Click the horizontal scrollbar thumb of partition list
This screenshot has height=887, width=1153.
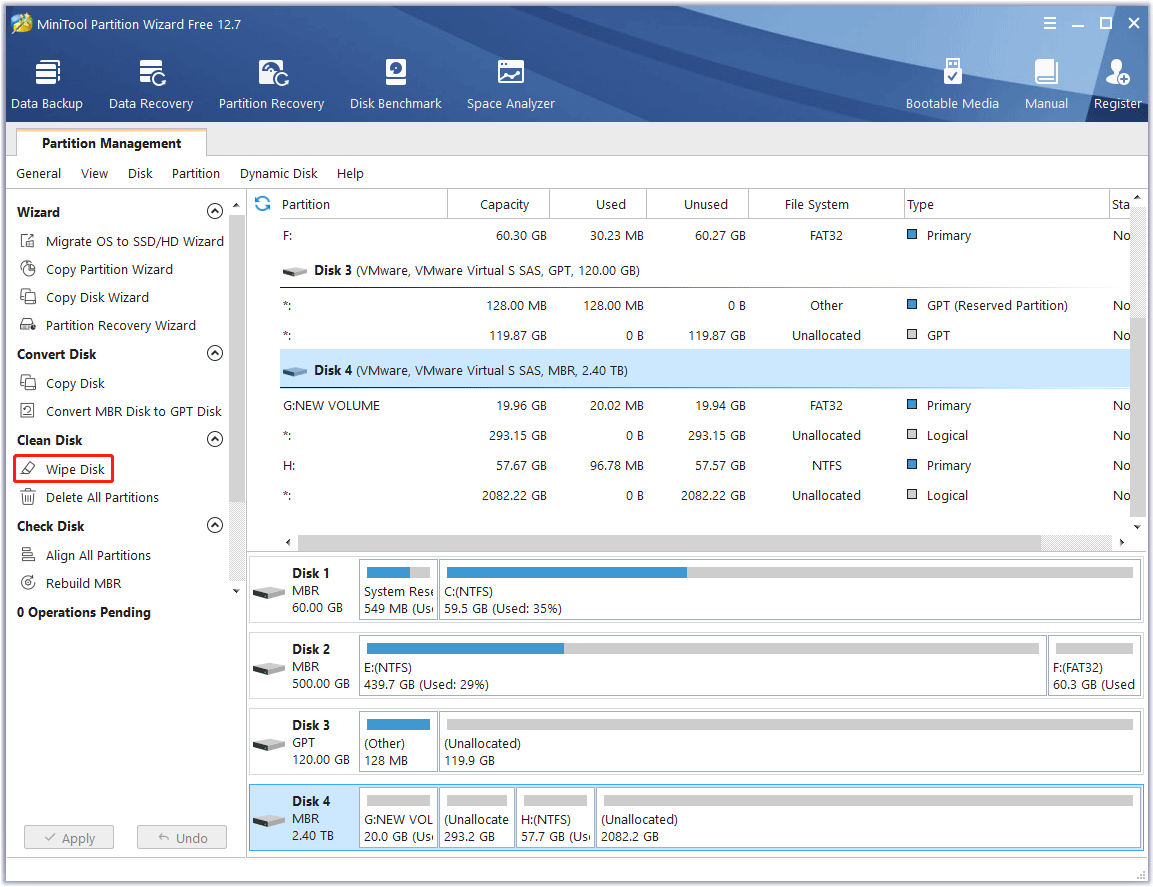(669, 543)
